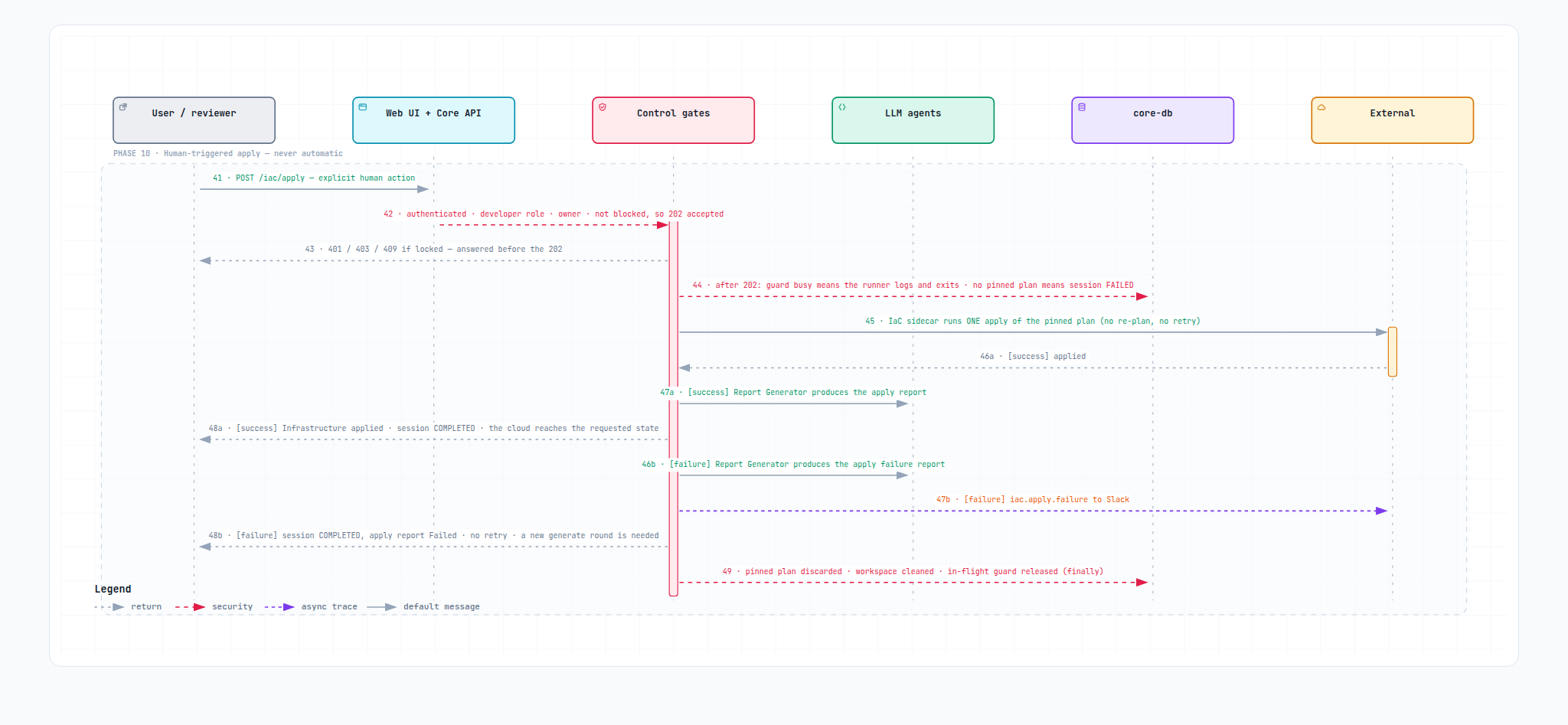Click the red security arrow in legend
The height and width of the screenshot is (725, 1568).
click(x=190, y=607)
